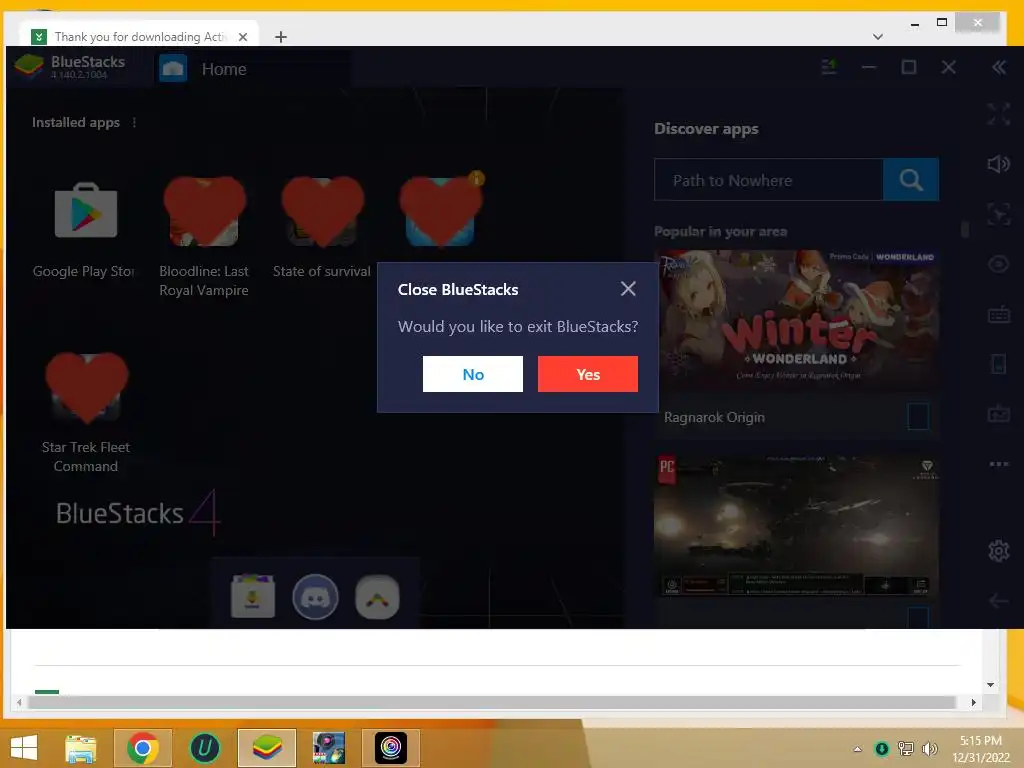The width and height of the screenshot is (1024, 768).
Task: Click the volume speaker icon in the side toolbar
Action: [999, 163]
